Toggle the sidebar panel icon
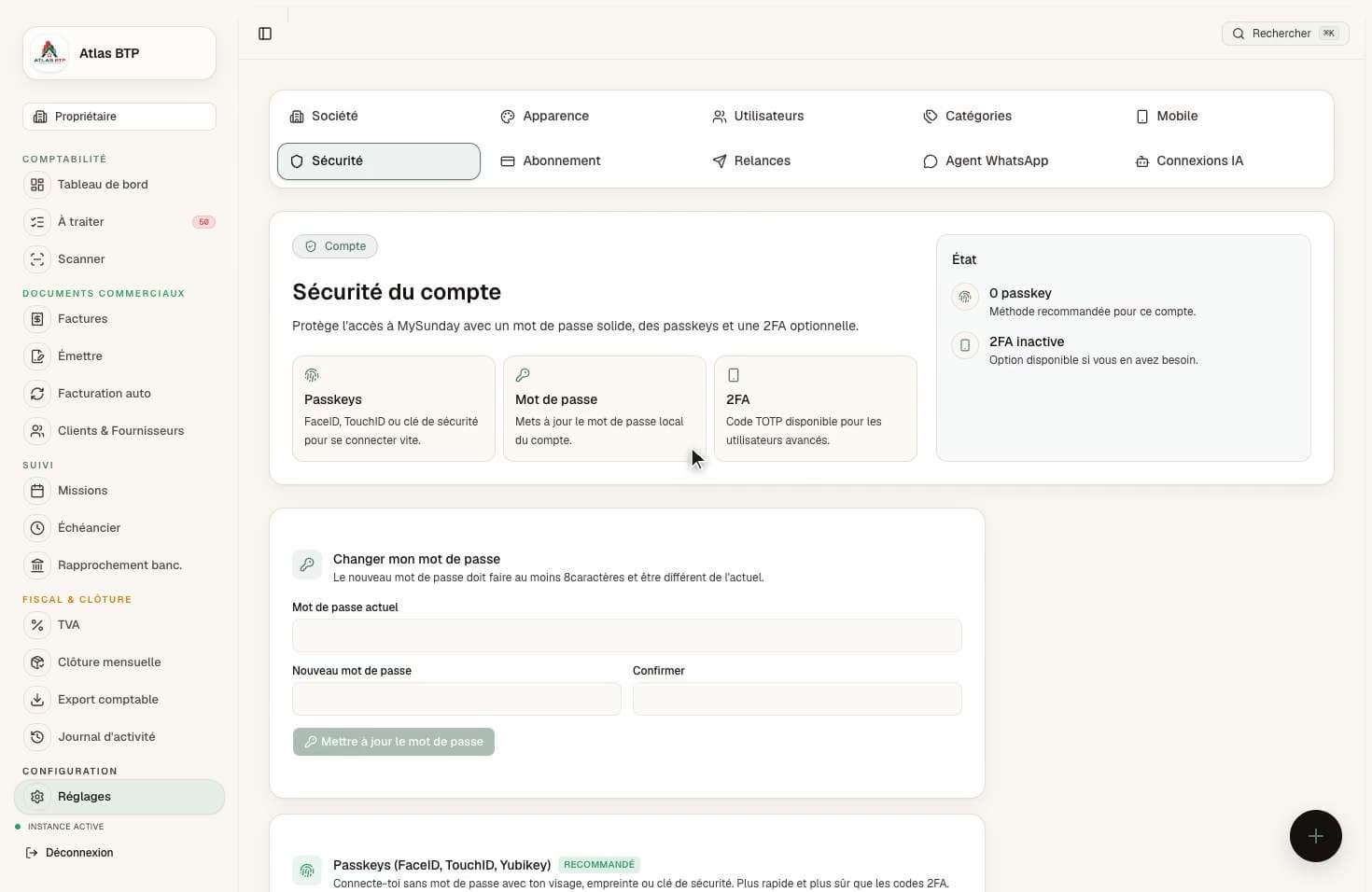Viewport: 1372px width, 892px height. (x=265, y=34)
